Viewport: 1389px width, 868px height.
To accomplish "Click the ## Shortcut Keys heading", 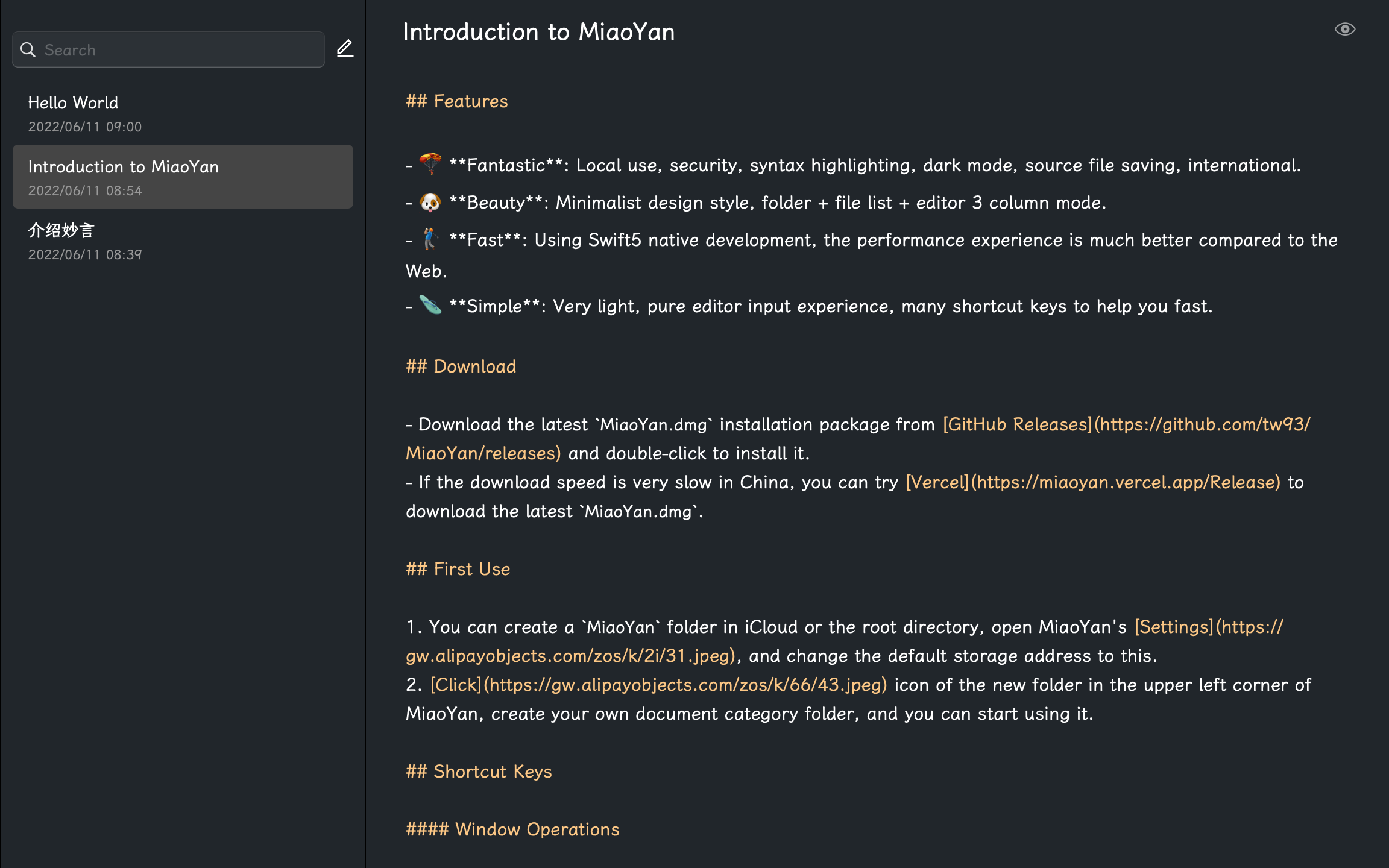I will coord(479,772).
